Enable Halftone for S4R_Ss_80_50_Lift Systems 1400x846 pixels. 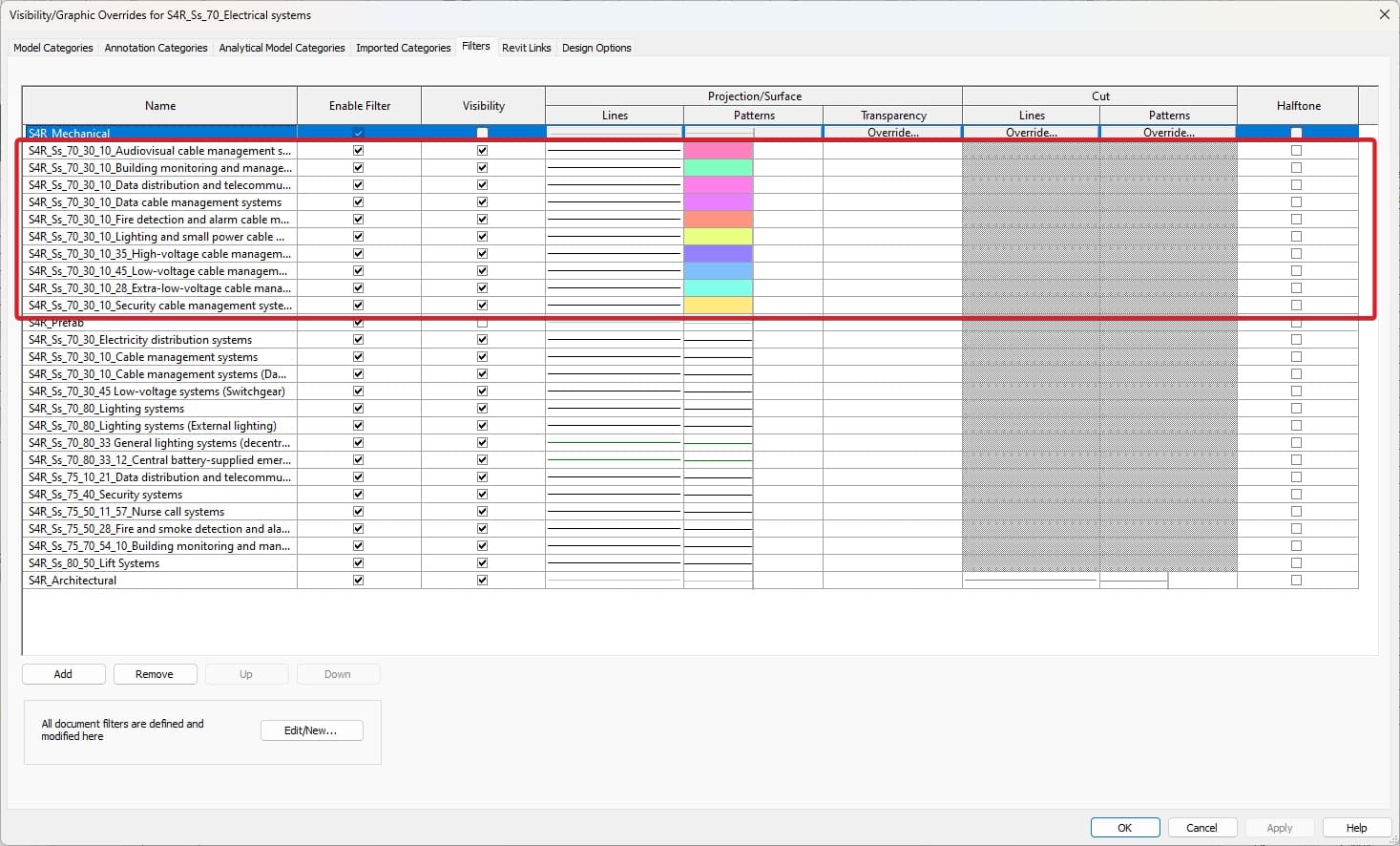(1296, 563)
